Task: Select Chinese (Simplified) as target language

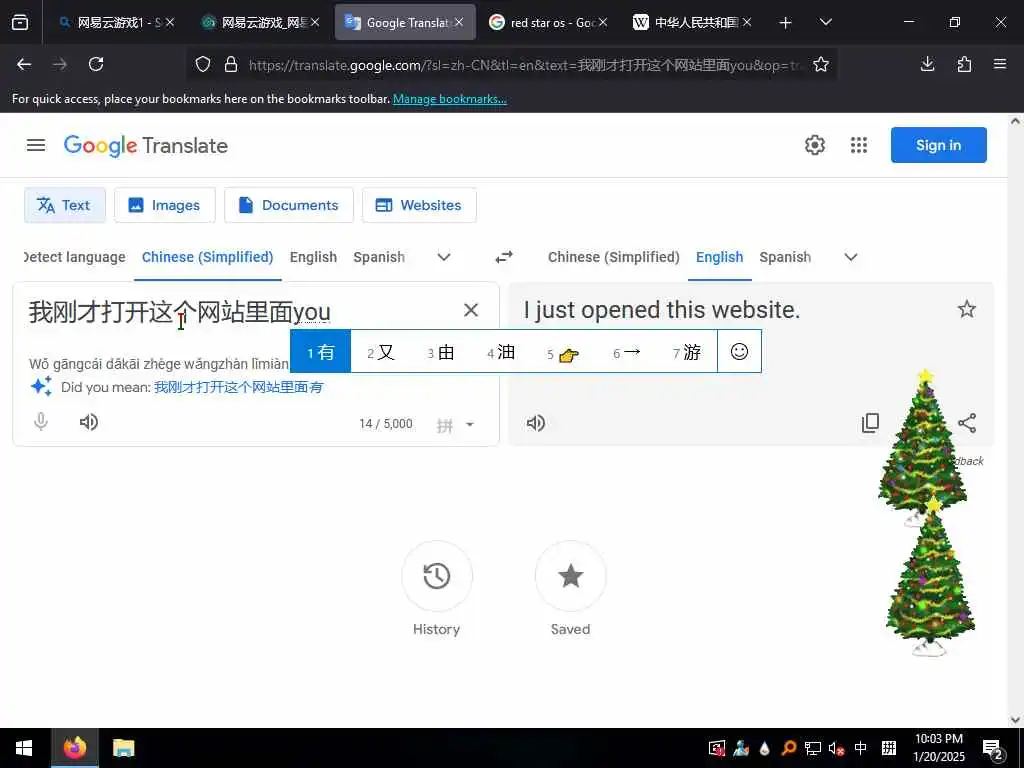Action: (x=613, y=257)
